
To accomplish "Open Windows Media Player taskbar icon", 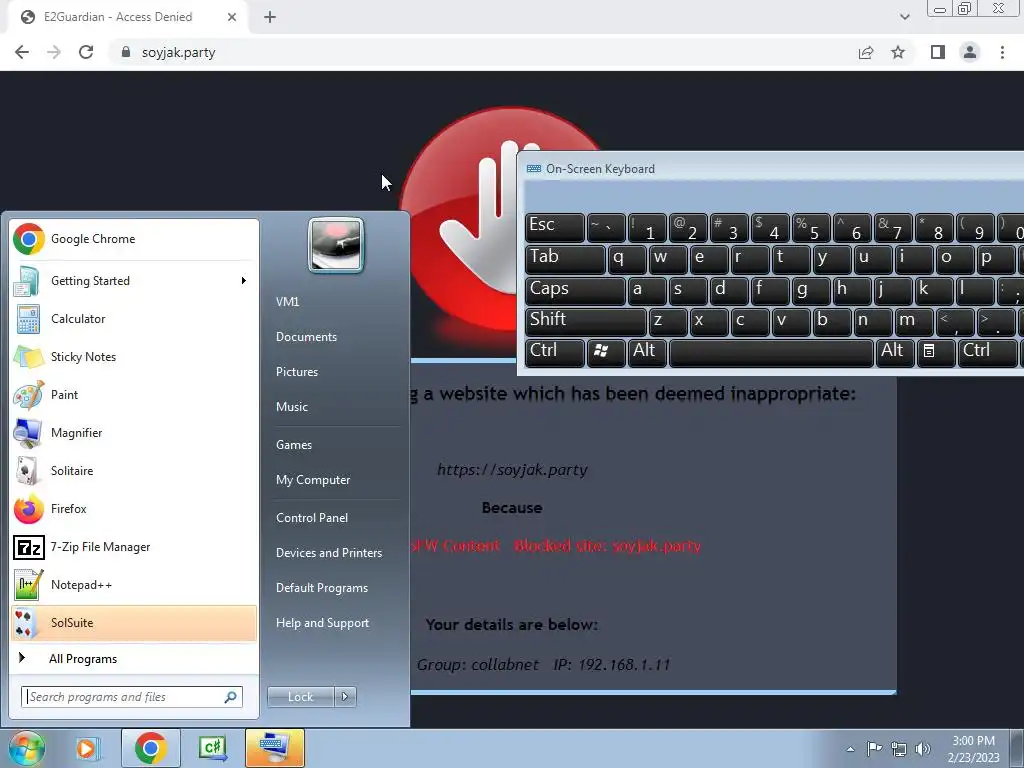I will [x=86, y=748].
